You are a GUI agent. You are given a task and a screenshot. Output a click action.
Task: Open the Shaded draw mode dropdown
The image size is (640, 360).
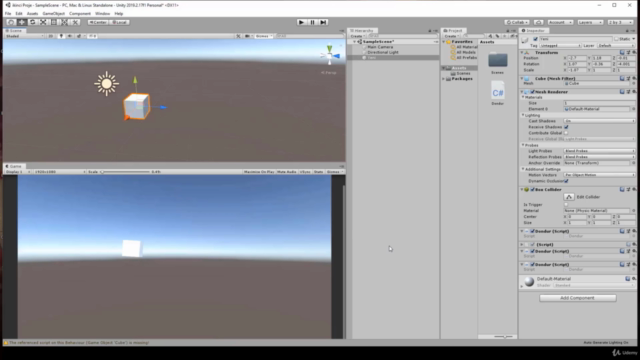pos(24,36)
